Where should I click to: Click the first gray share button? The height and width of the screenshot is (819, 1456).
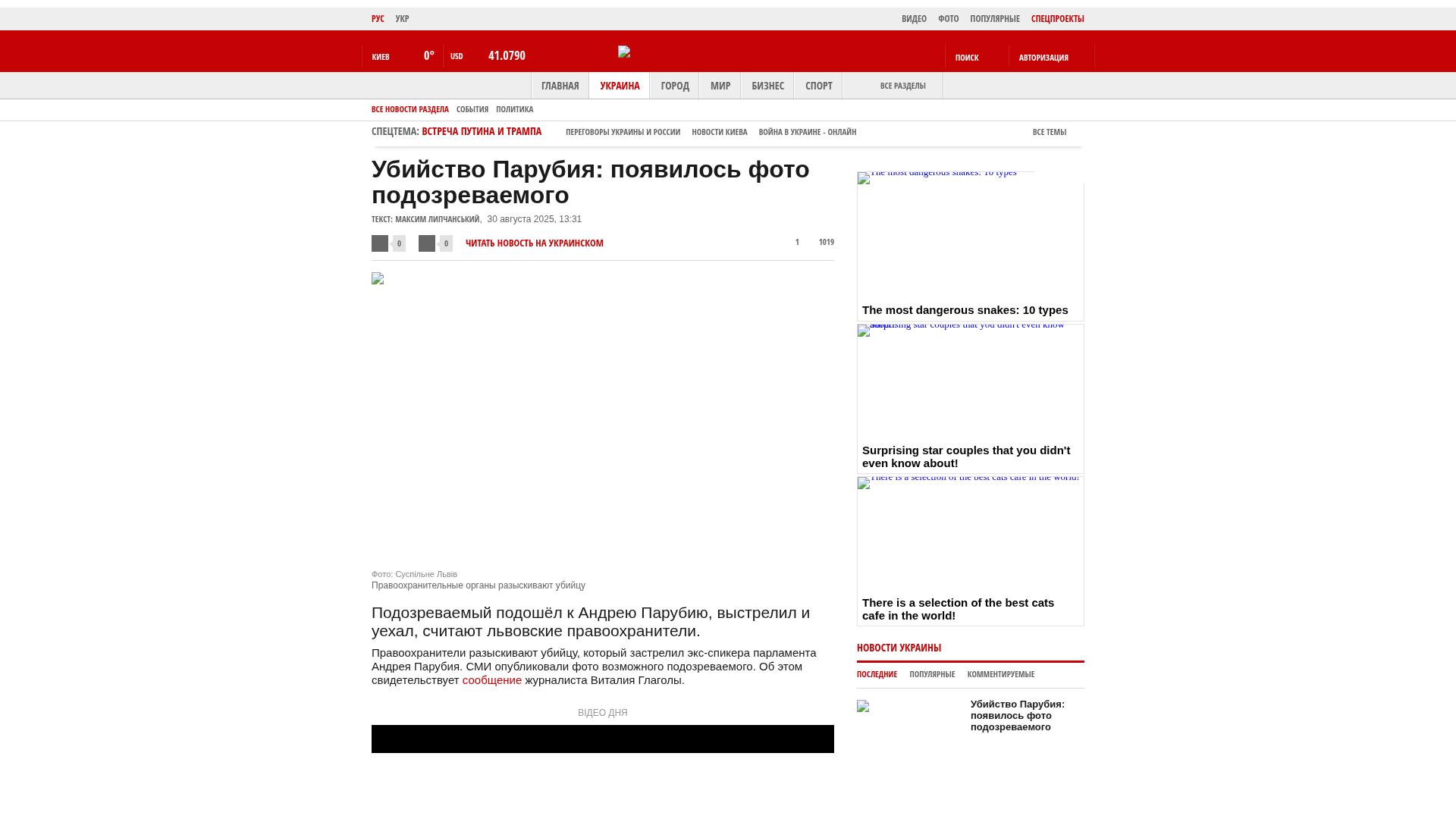pyautogui.click(x=380, y=243)
